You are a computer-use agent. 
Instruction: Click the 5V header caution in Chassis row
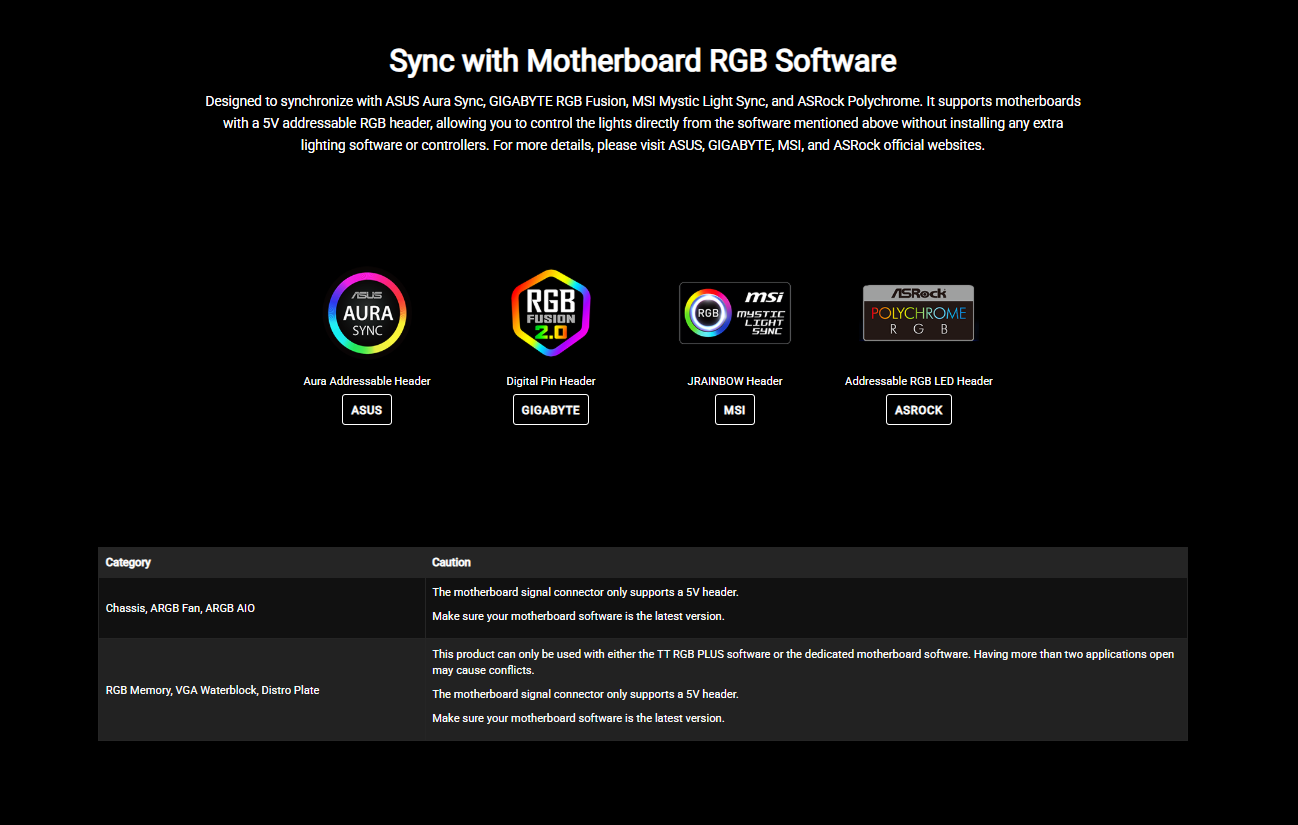585,592
